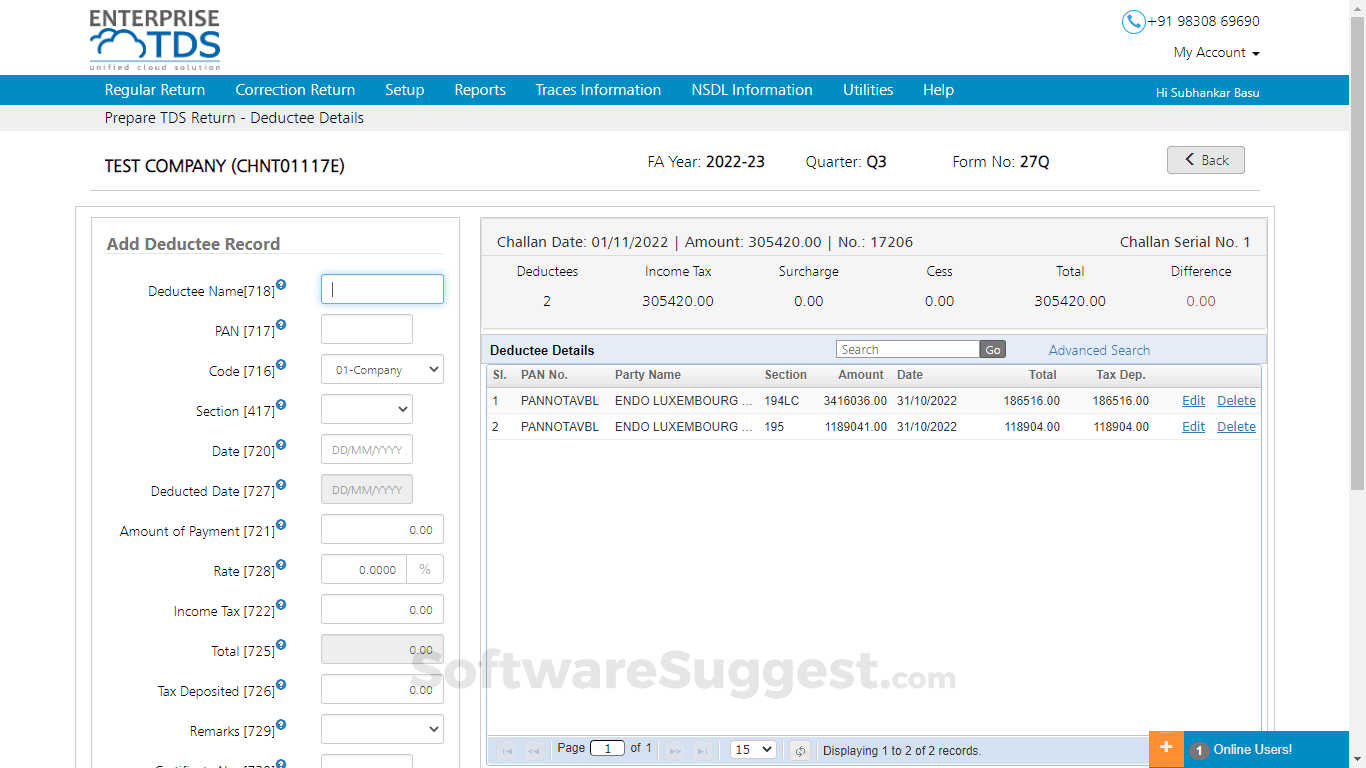Open help for Amount of Payment [721]
1366x768 pixels.
[x=280, y=524]
